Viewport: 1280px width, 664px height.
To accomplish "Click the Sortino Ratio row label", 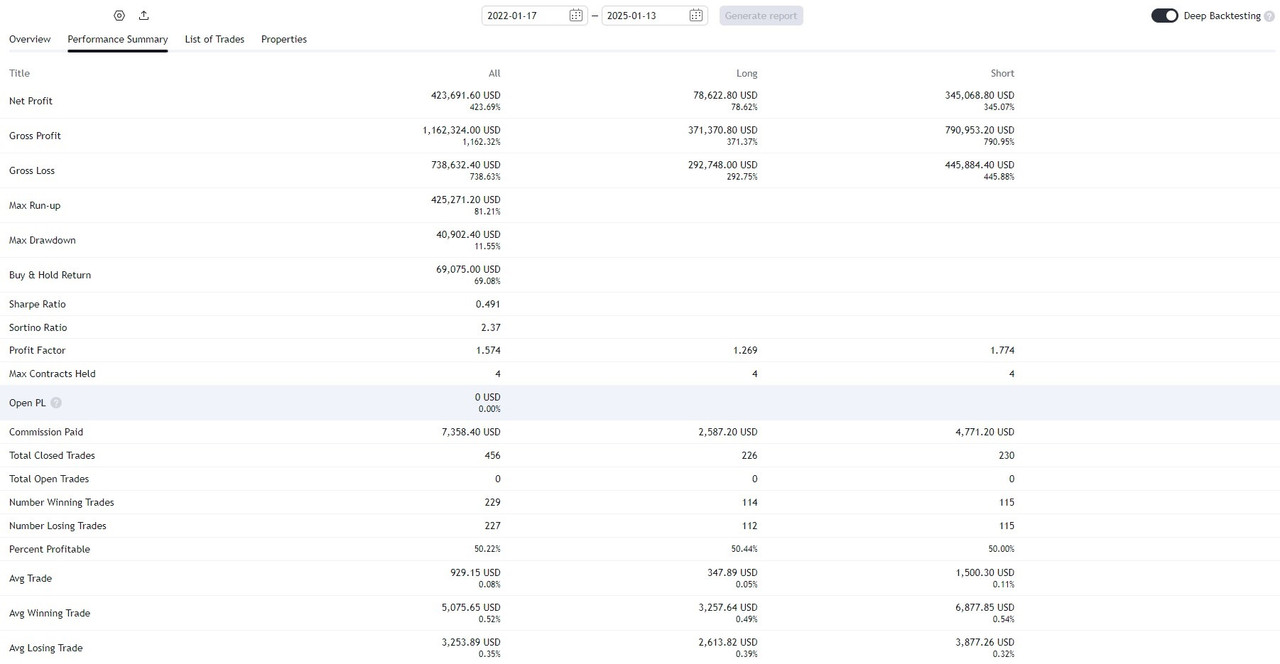I will (38, 328).
